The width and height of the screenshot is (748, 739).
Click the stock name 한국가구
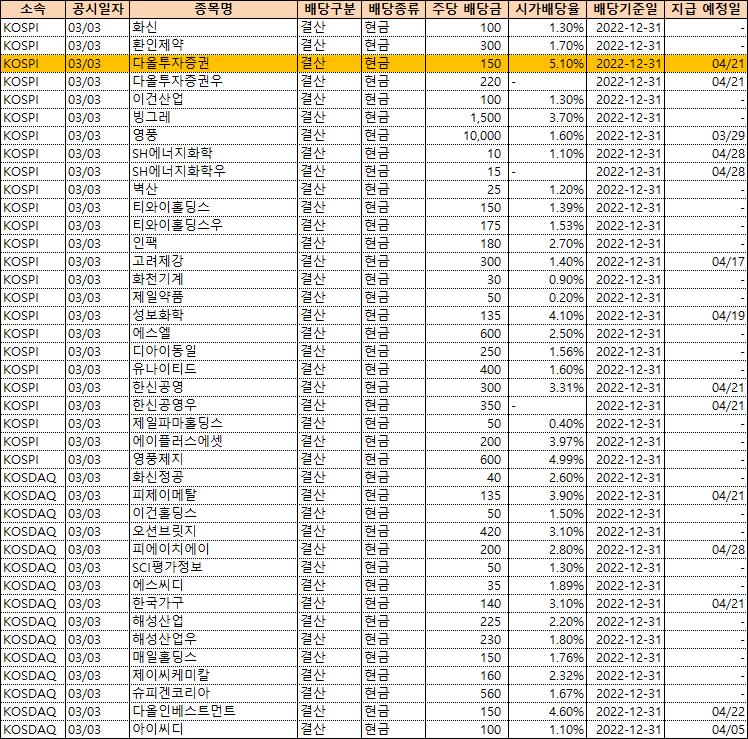pyautogui.click(x=158, y=604)
